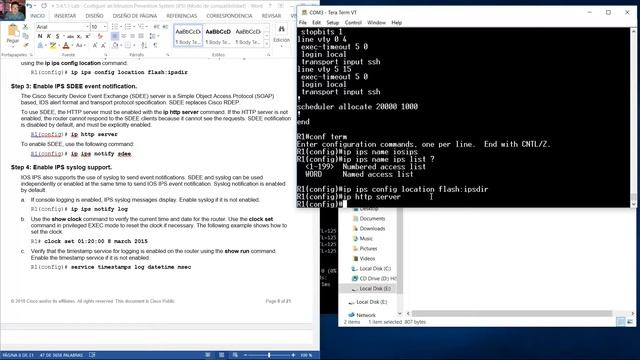Open the font size 10 dropdown
Screen dimensions: 640x360
tap(105, 27)
